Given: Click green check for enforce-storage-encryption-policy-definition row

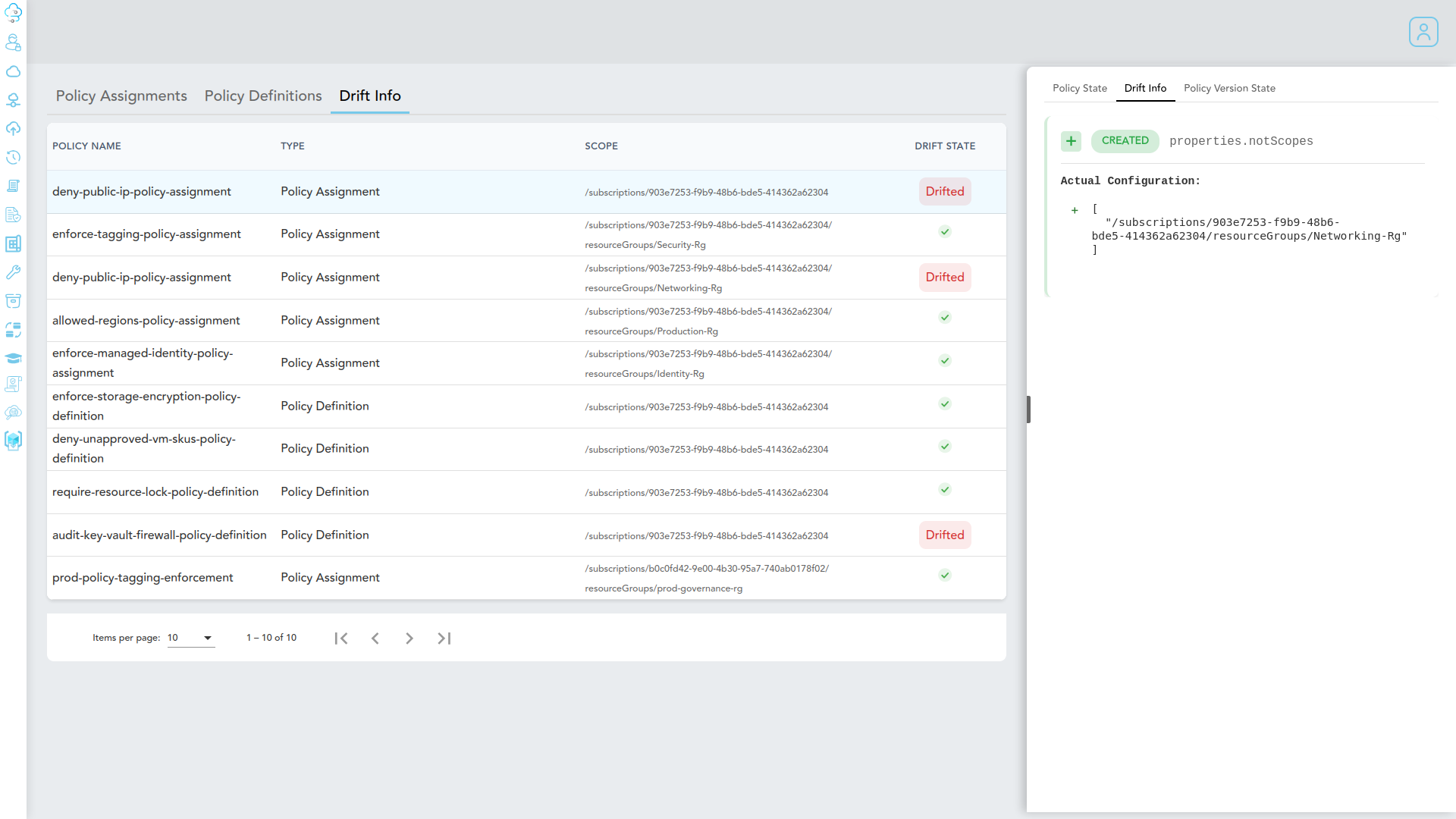Looking at the screenshot, I should [x=945, y=404].
